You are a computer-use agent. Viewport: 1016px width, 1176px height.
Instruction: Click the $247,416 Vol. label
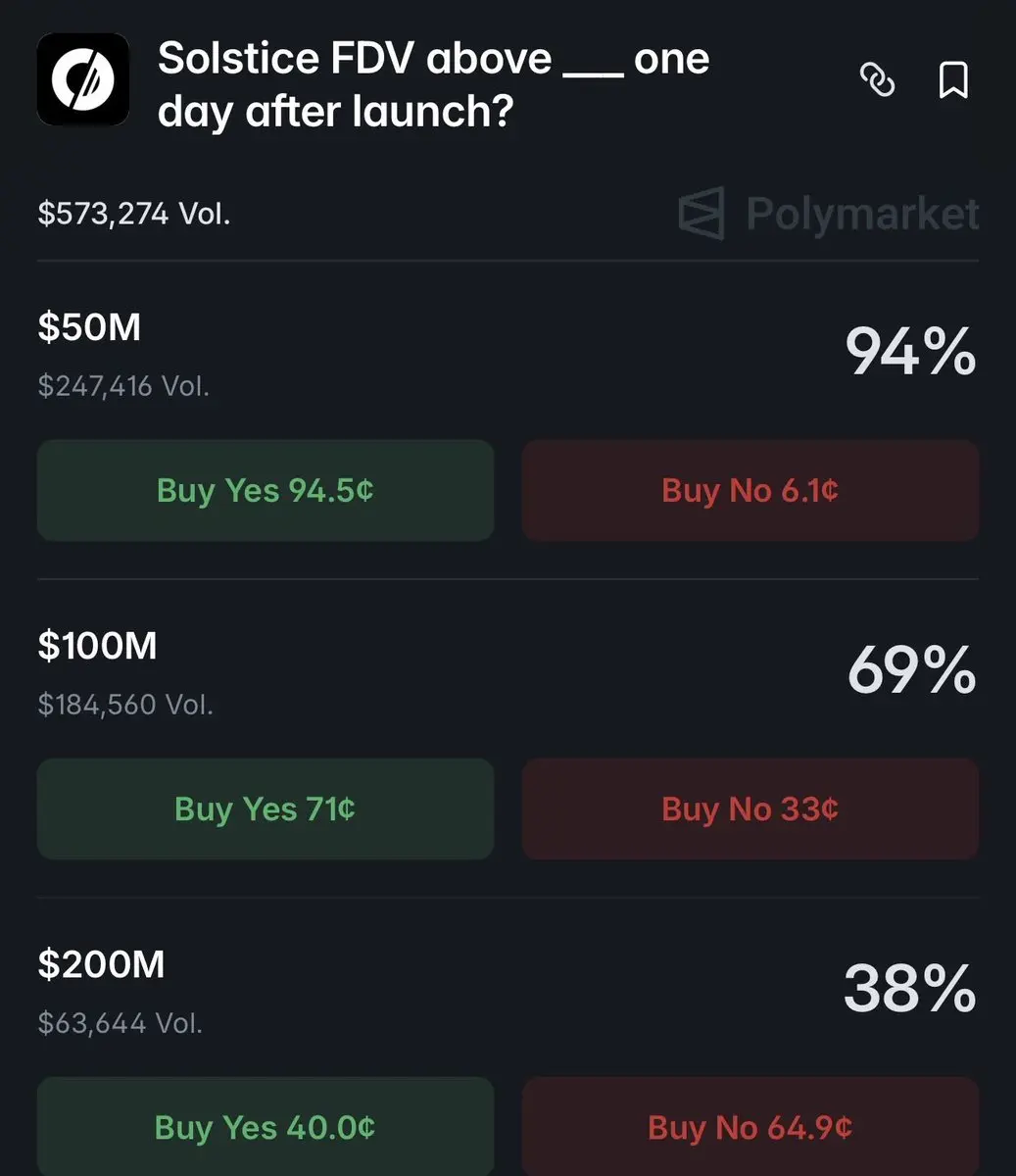point(123,386)
